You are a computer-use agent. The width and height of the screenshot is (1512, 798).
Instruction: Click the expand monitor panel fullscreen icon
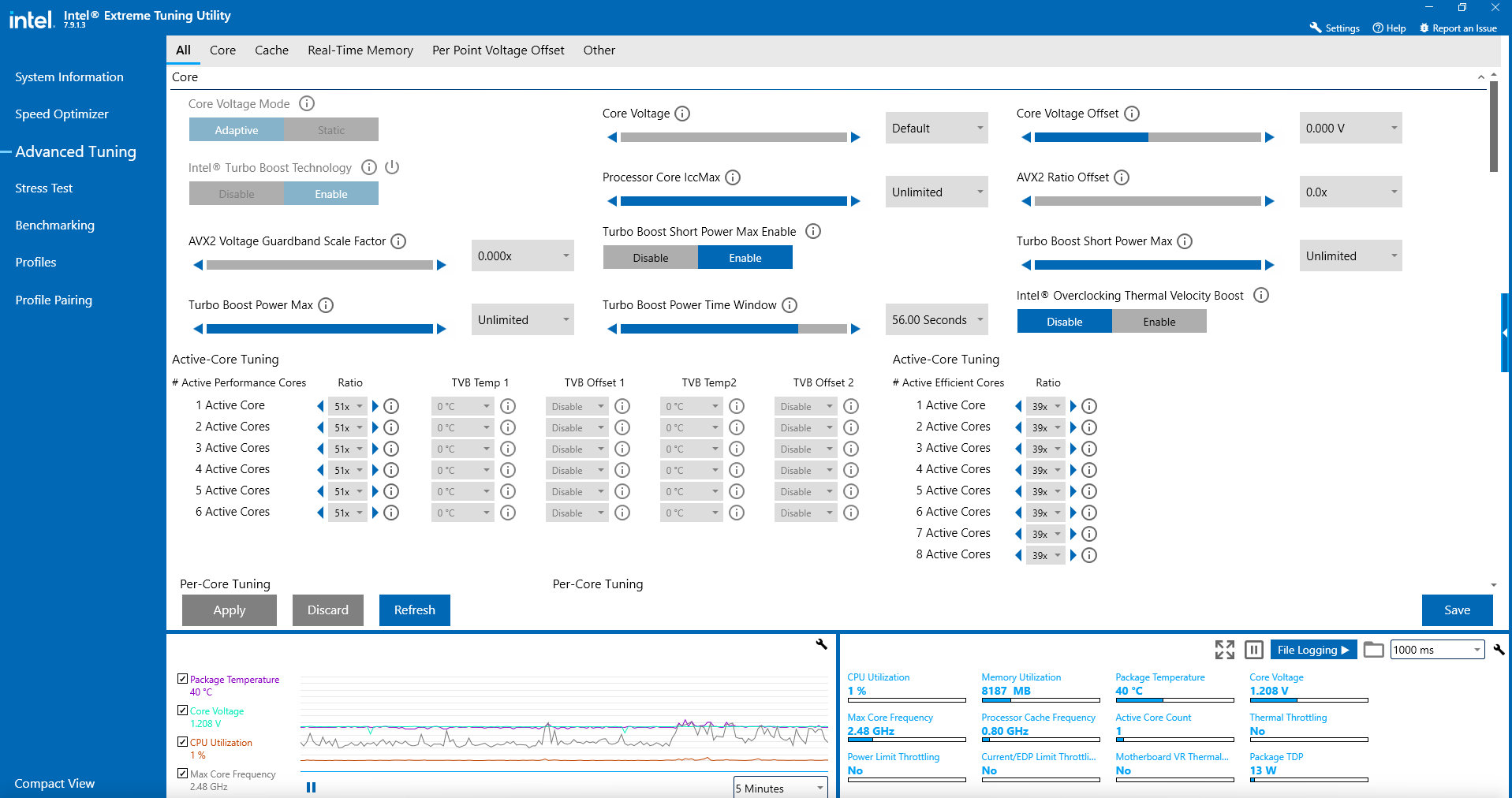click(1225, 650)
